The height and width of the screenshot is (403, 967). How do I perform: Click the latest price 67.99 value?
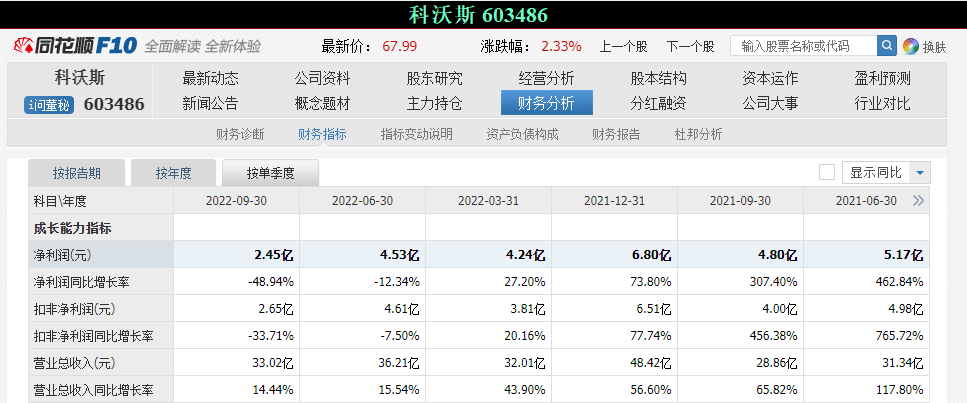click(x=400, y=46)
